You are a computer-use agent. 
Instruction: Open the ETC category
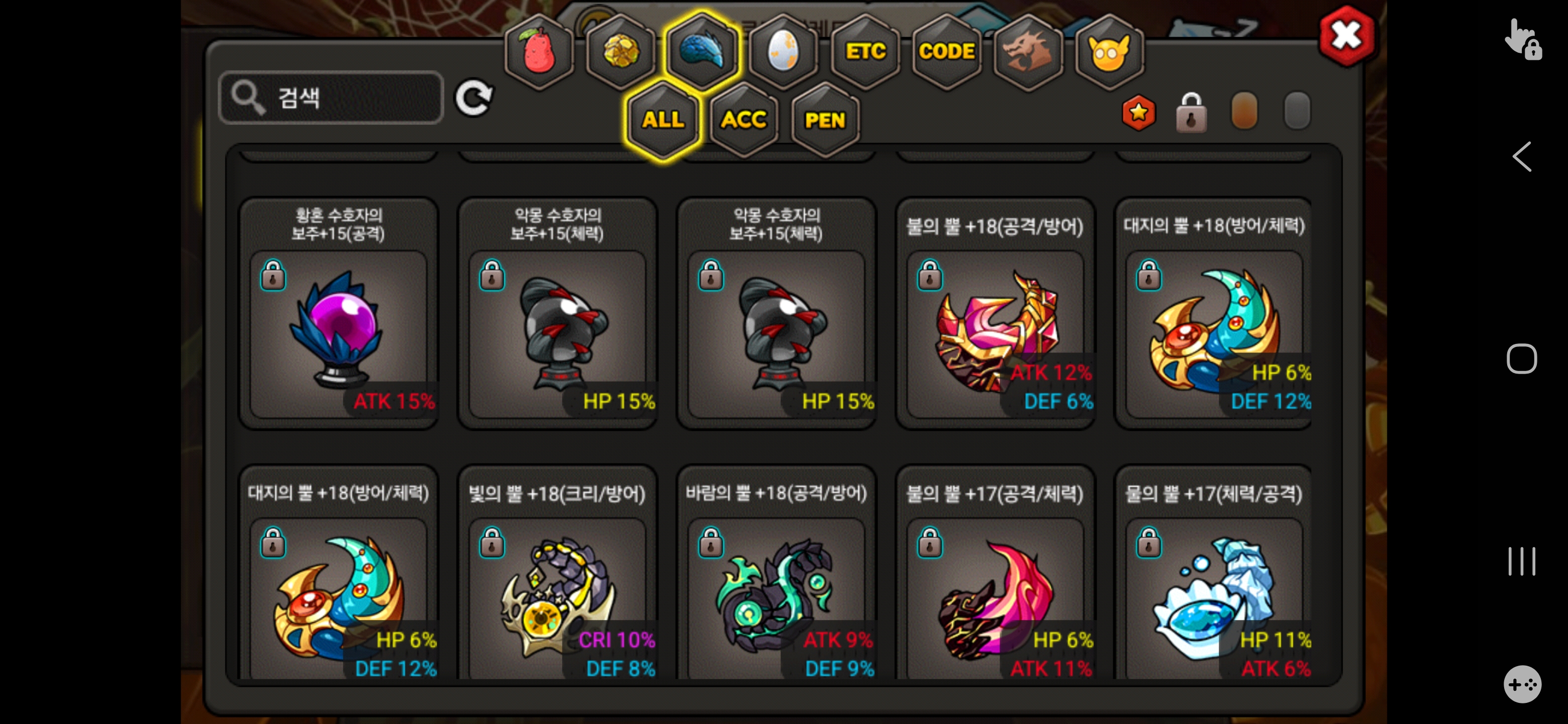[865, 51]
